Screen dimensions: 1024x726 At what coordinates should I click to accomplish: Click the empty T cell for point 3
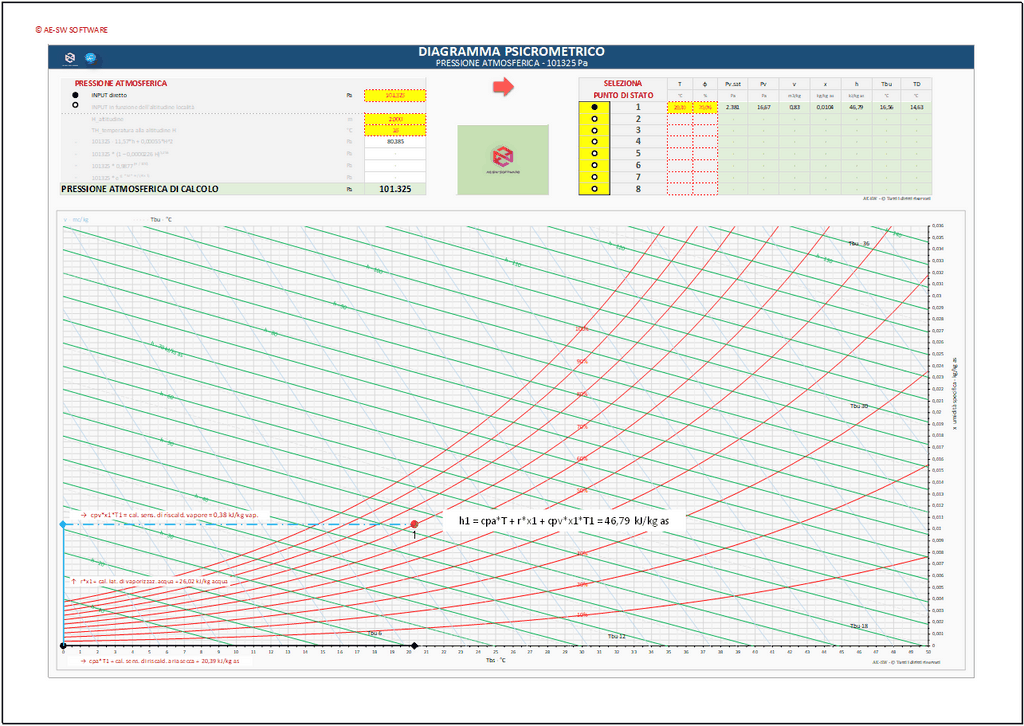(x=680, y=130)
